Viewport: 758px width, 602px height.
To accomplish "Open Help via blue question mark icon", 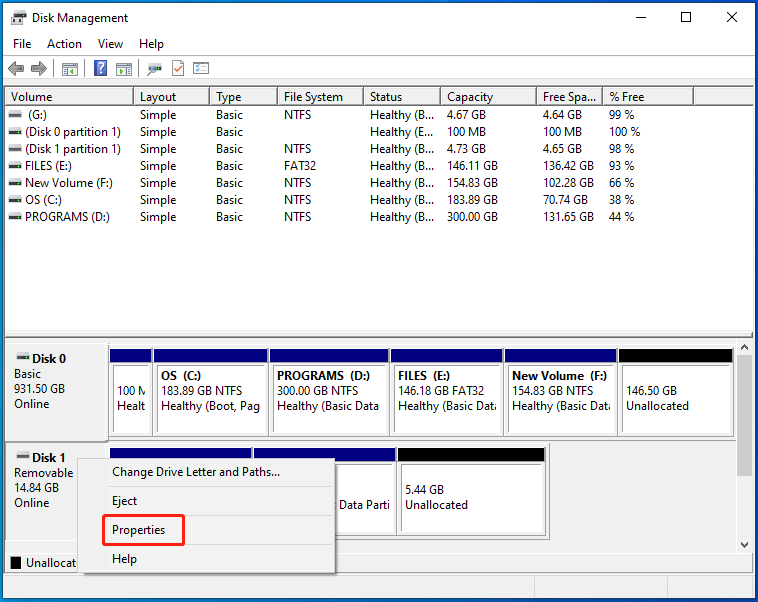I will coord(100,68).
